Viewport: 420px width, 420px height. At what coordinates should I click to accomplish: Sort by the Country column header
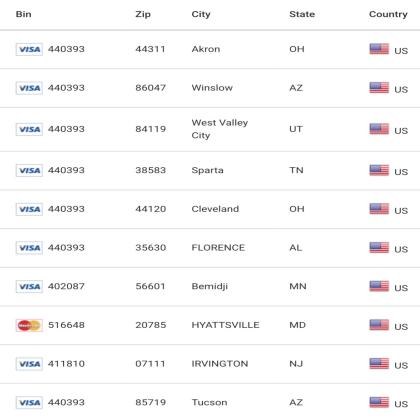click(388, 15)
